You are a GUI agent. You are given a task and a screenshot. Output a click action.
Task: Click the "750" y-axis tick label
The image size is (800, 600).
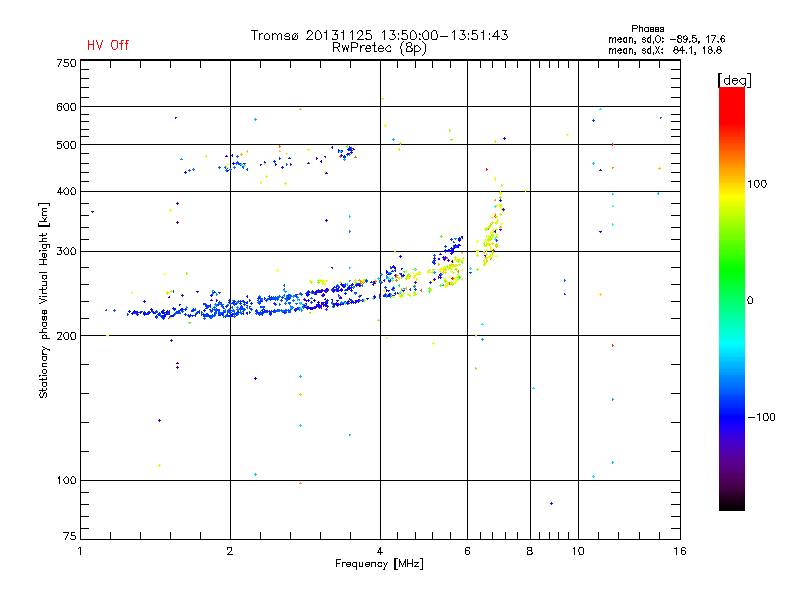[x=66, y=63]
